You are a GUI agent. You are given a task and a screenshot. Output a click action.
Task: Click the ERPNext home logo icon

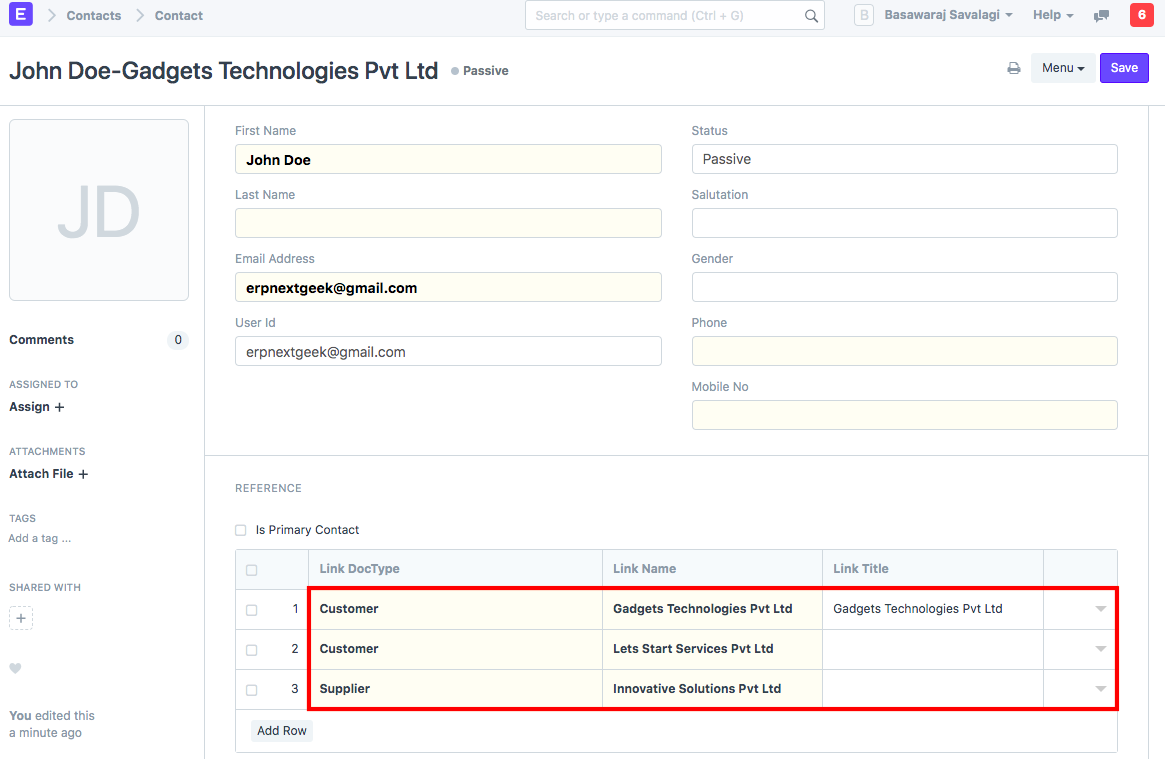(20, 15)
